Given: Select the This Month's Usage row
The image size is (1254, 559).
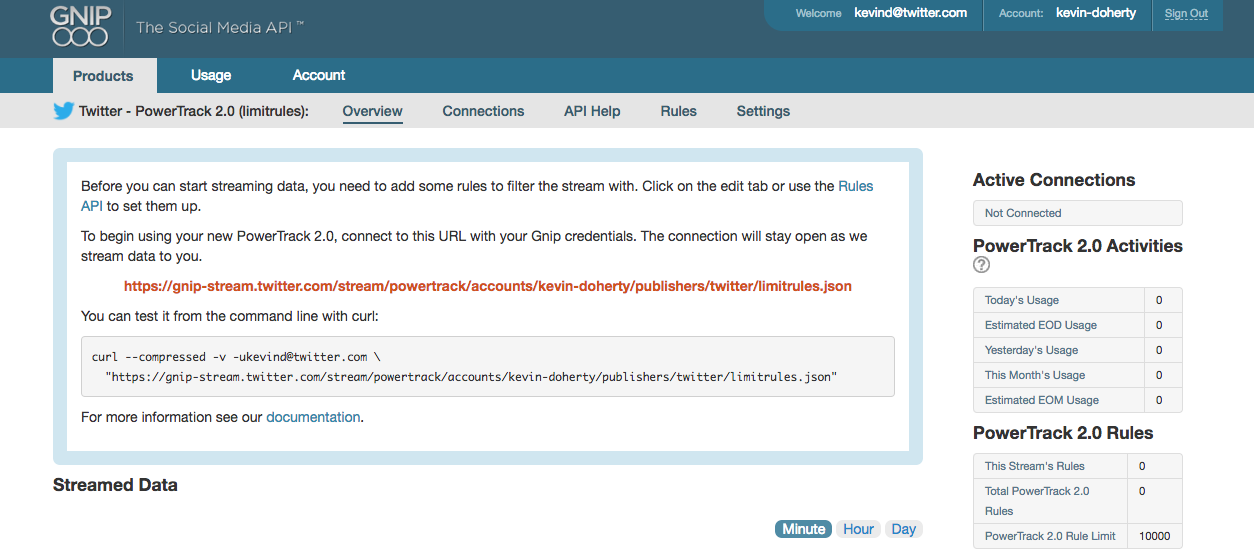Looking at the screenshot, I should point(1078,375).
